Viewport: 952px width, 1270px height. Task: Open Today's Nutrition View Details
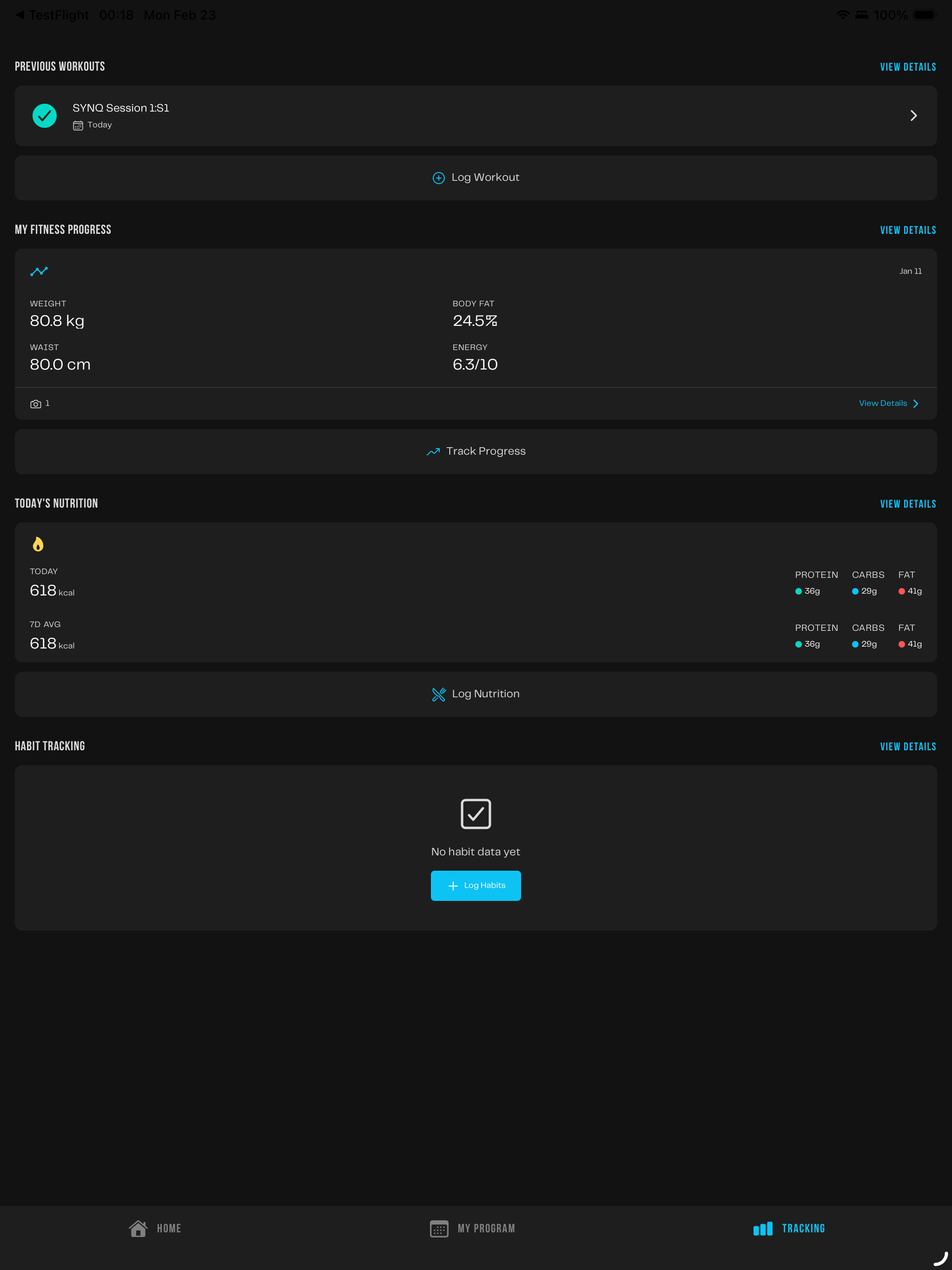(908, 504)
